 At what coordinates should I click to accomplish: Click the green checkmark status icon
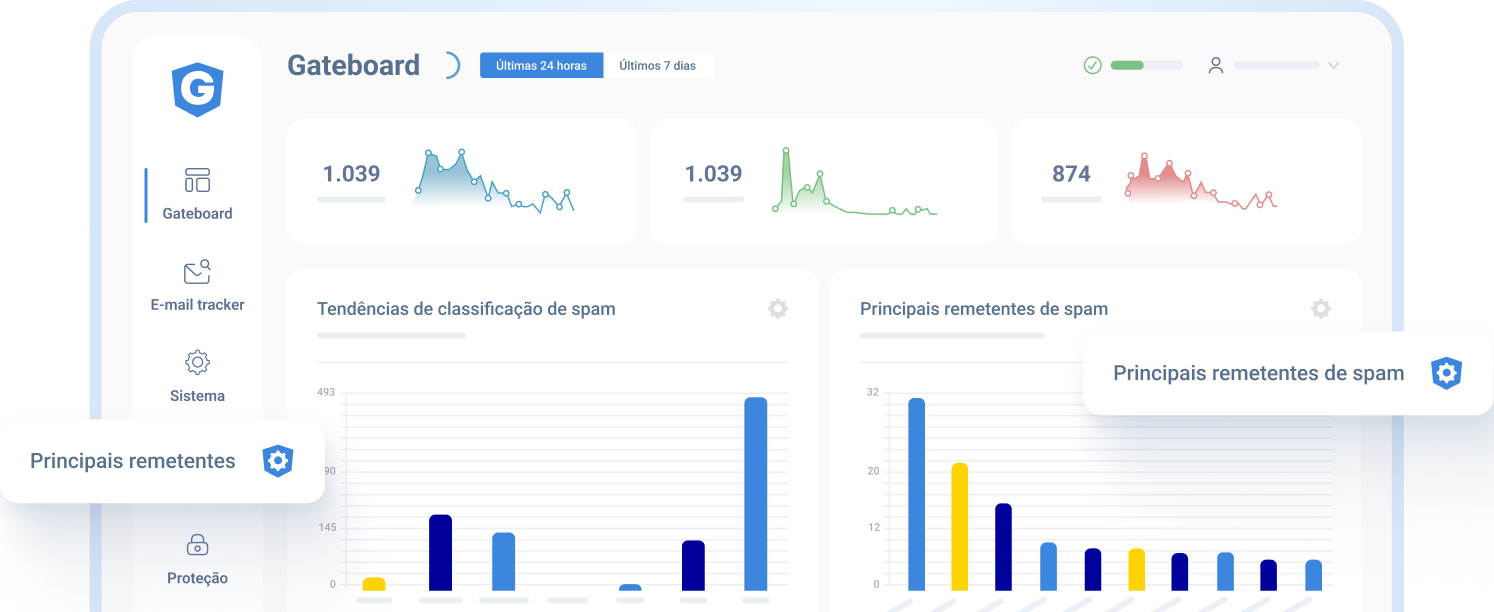(x=1092, y=65)
